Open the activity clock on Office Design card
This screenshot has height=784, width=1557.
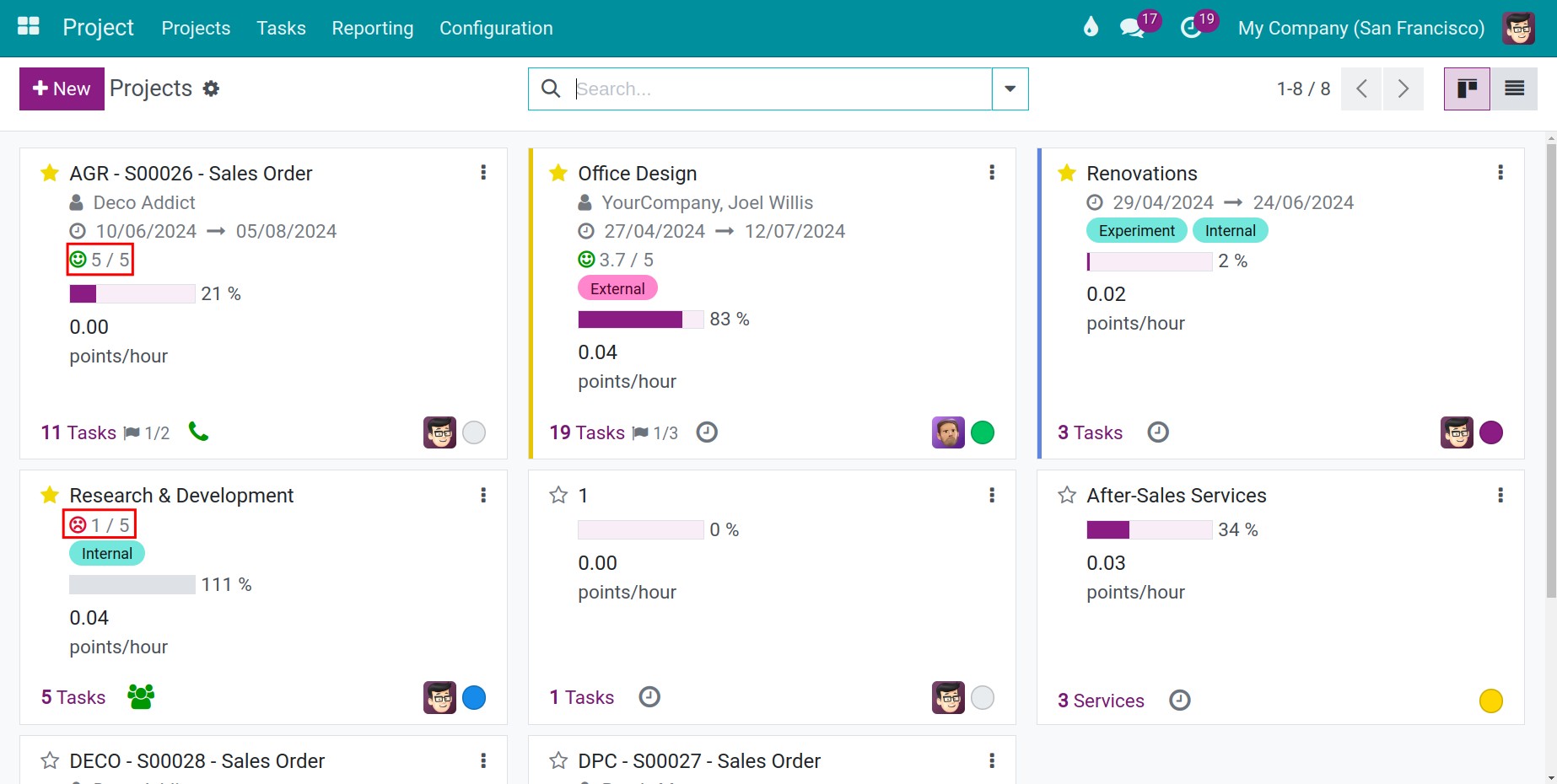(x=707, y=432)
